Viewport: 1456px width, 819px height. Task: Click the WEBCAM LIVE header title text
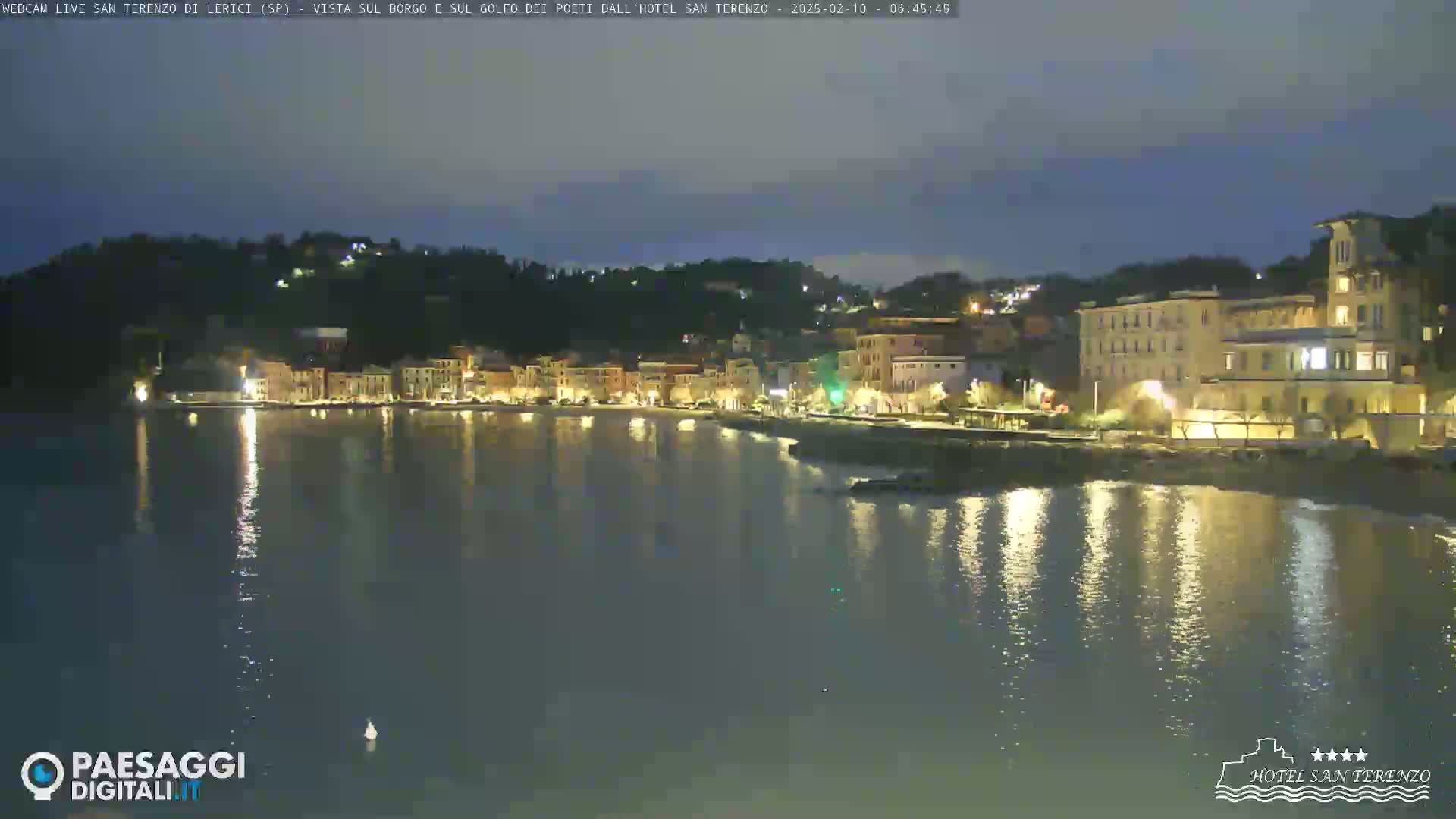[44, 9]
